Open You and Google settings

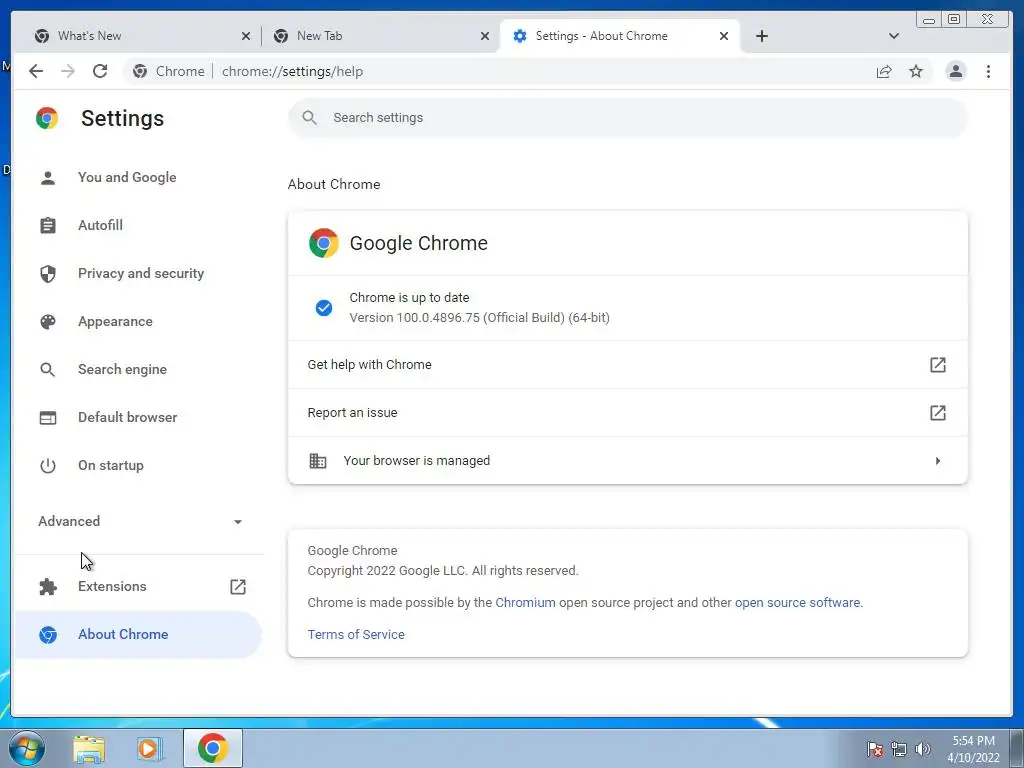click(x=139, y=178)
